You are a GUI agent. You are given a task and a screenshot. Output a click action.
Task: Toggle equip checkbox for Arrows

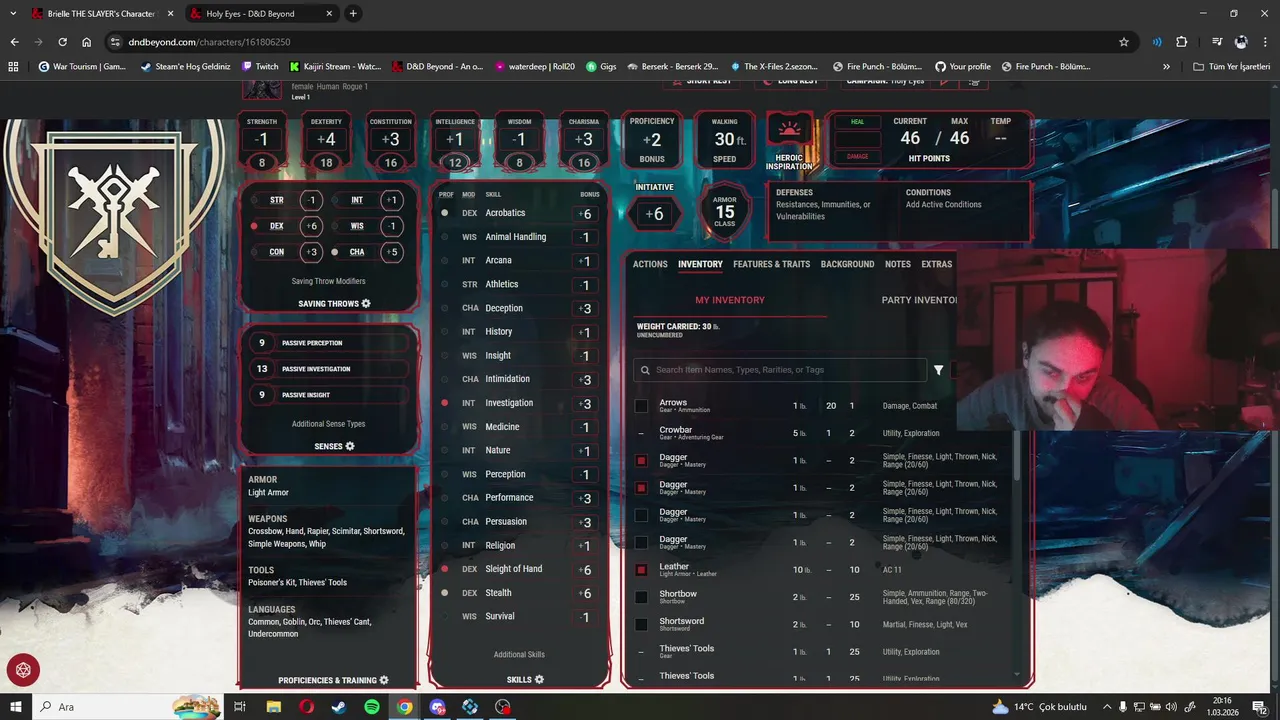(x=641, y=406)
